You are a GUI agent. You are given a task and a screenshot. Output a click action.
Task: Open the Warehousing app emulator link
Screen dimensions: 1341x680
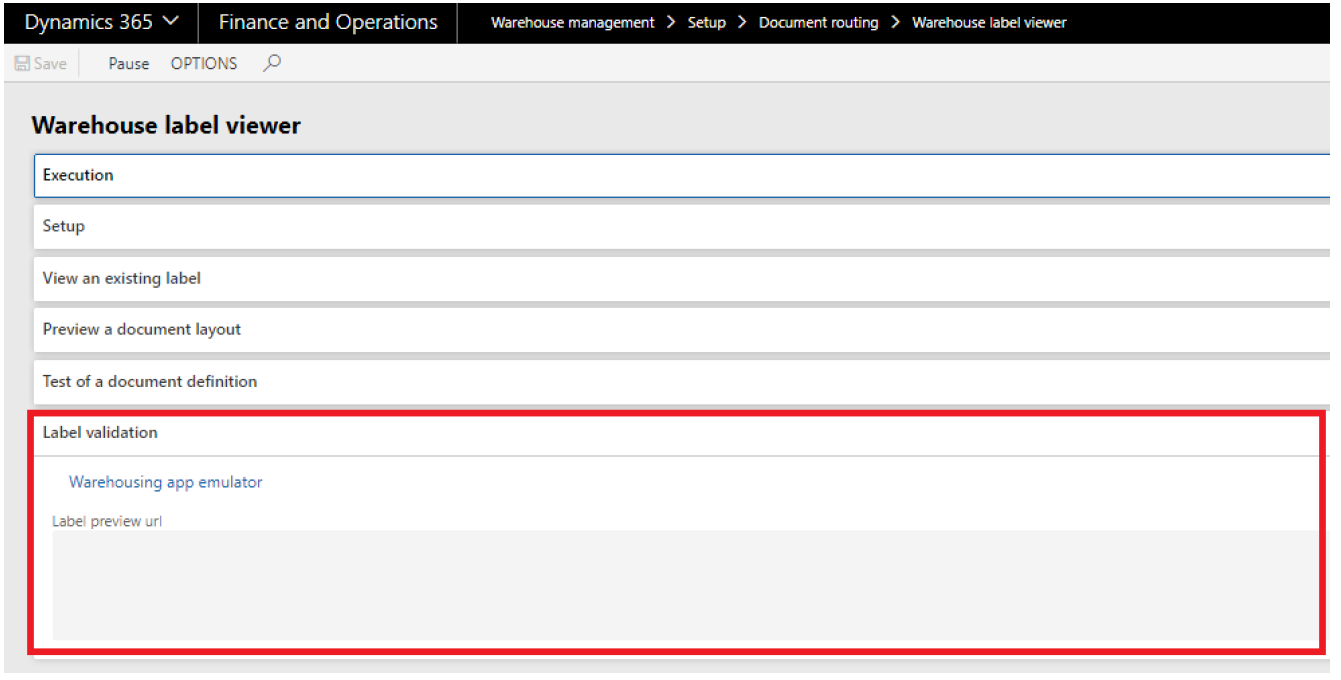coord(166,482)
